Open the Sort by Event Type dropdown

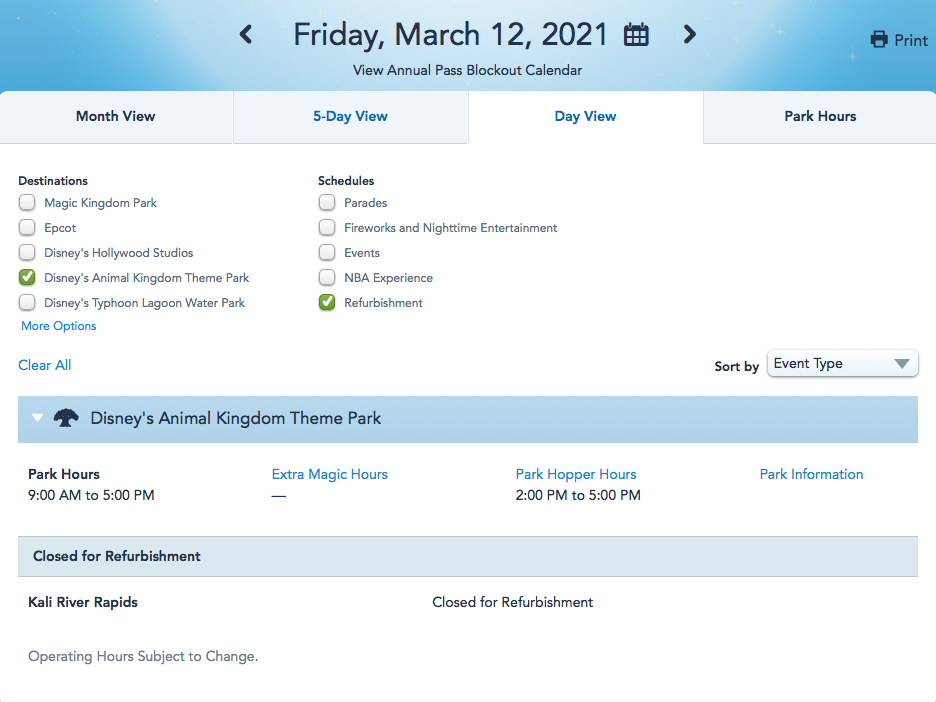pyautogui.click(x=842, y=364)
